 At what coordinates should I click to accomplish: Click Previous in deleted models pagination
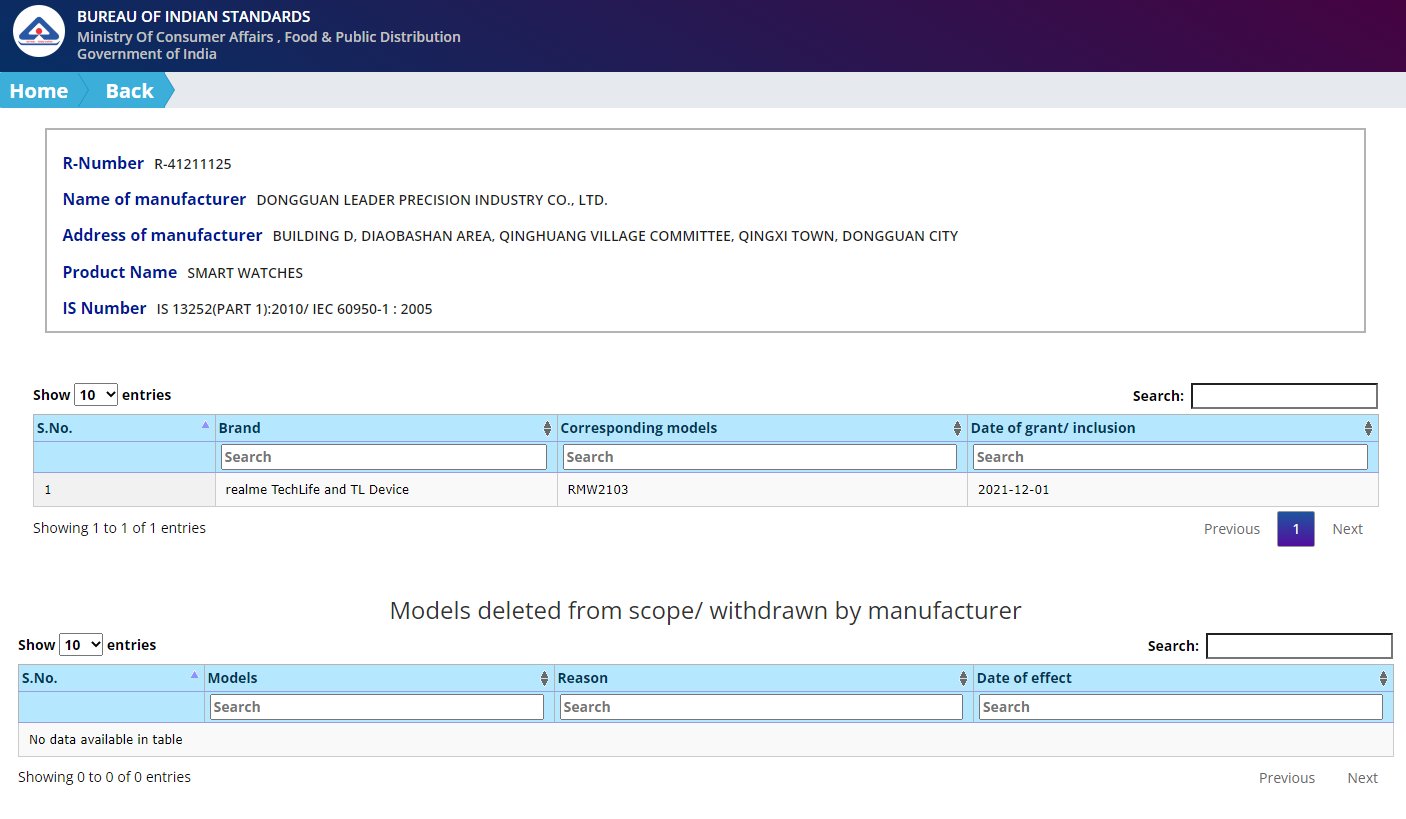pos(1286,778)
